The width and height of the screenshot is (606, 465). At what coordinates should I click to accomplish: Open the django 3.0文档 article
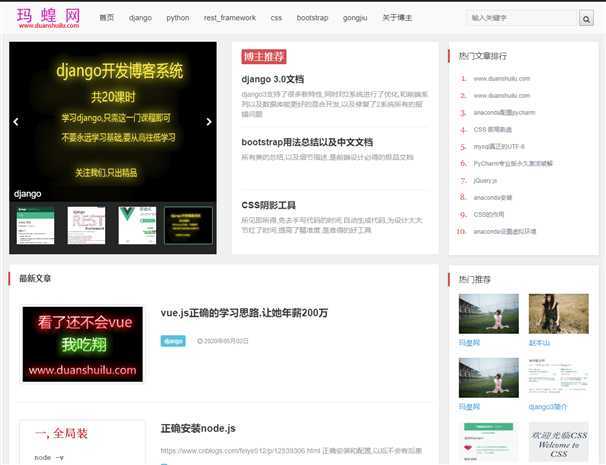click(272, 79)
